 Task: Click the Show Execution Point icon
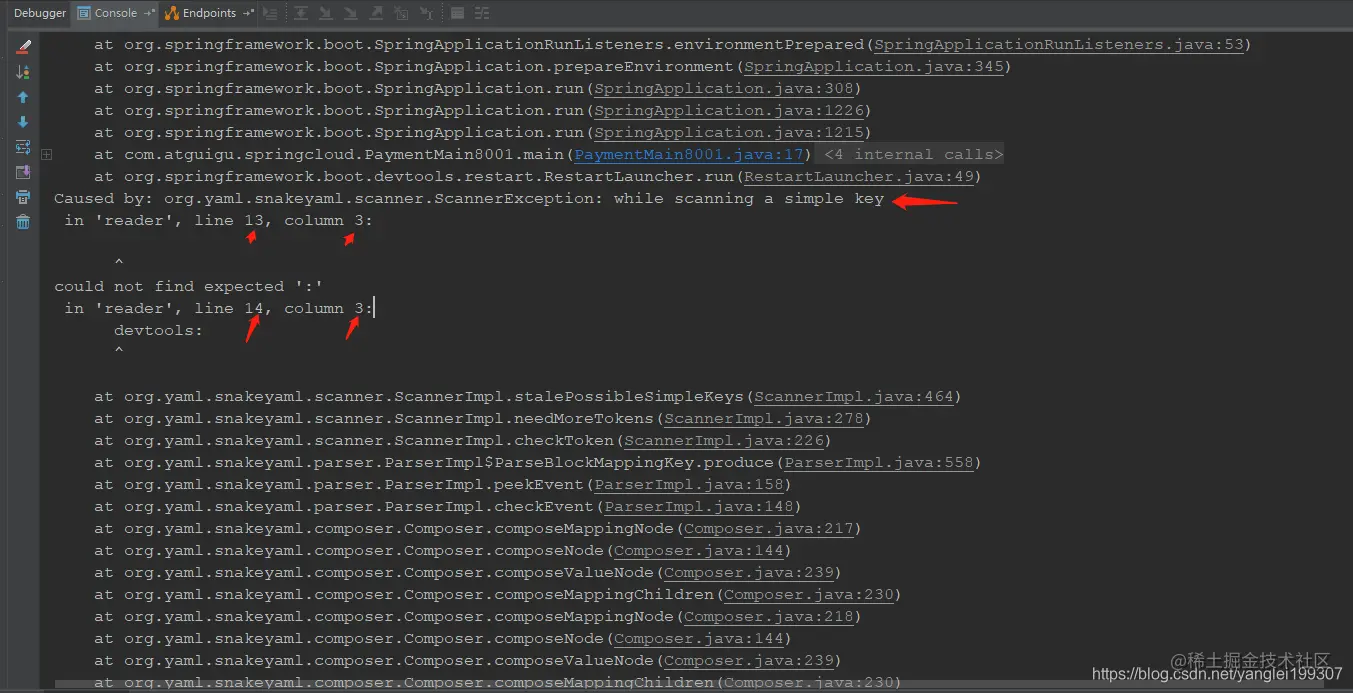[271, 13]
